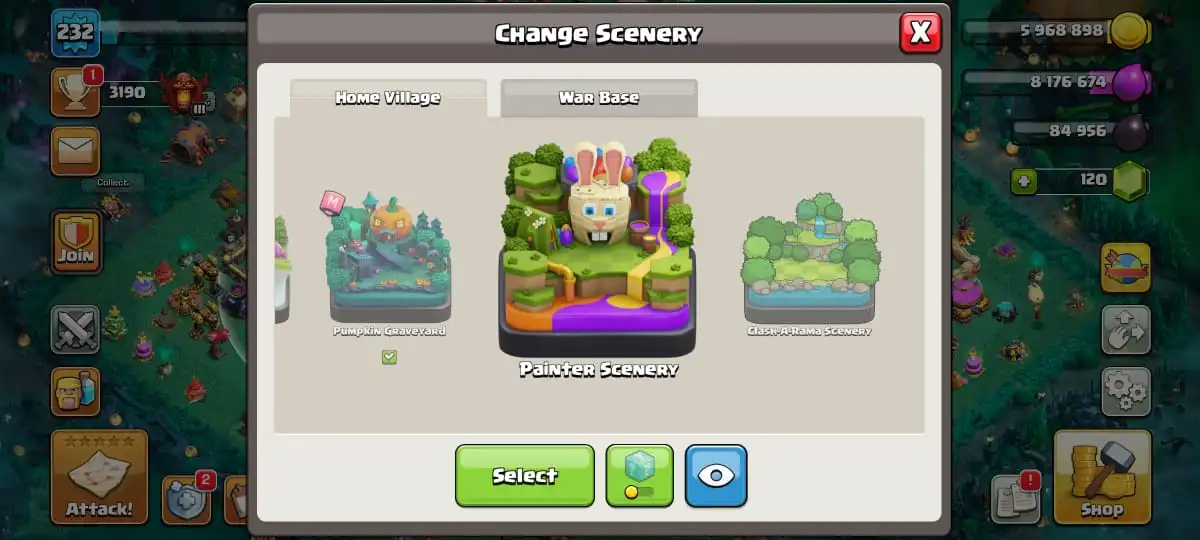Open the settings gears icon
The width and height of the screenshot is (1200, 540).
1126,391
